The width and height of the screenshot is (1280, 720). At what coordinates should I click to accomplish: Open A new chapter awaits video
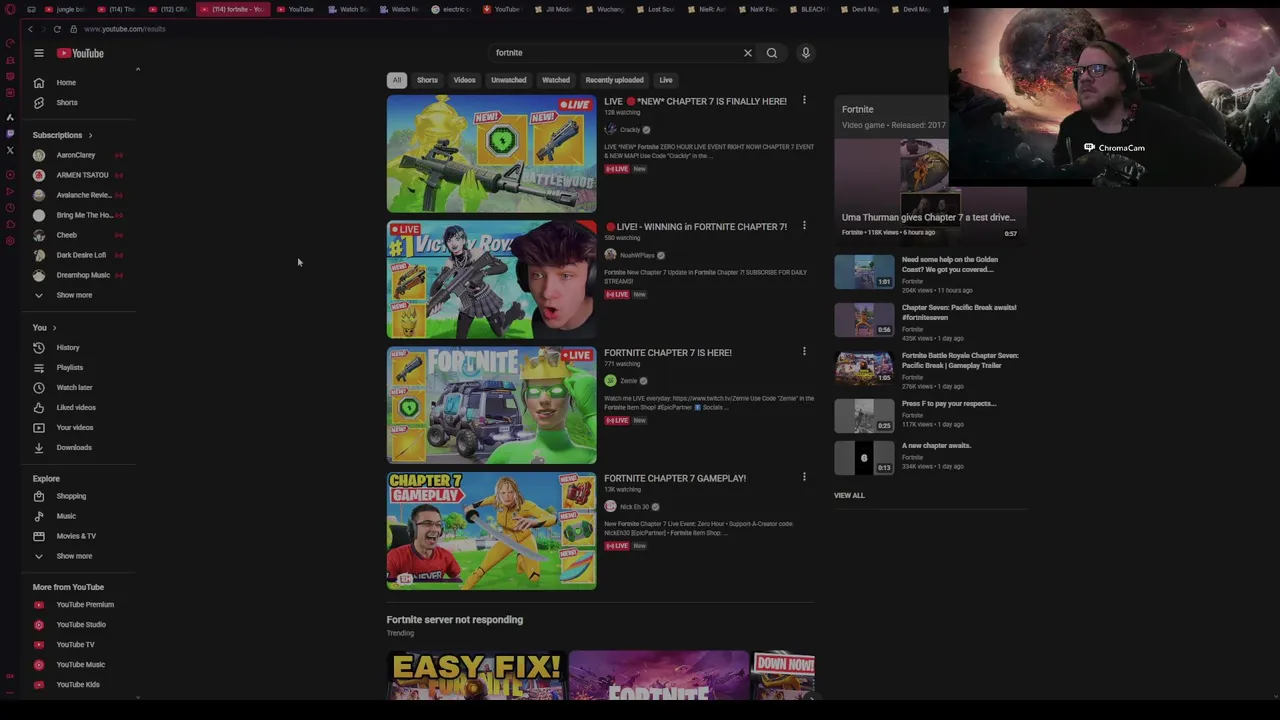(x=930, y=457)
